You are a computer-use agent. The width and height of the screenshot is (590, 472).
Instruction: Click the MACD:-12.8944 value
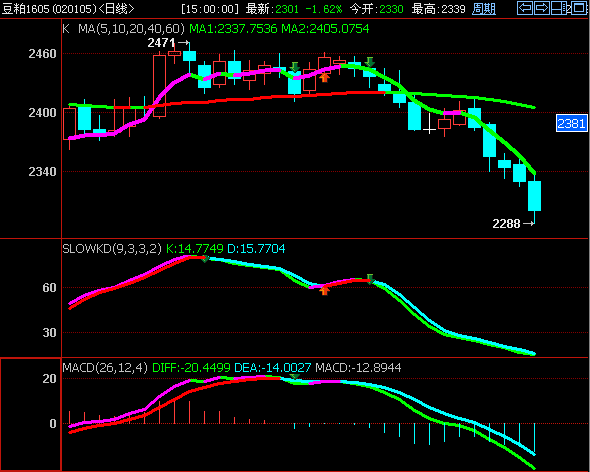pyautogui.click(x=358, y=367)
